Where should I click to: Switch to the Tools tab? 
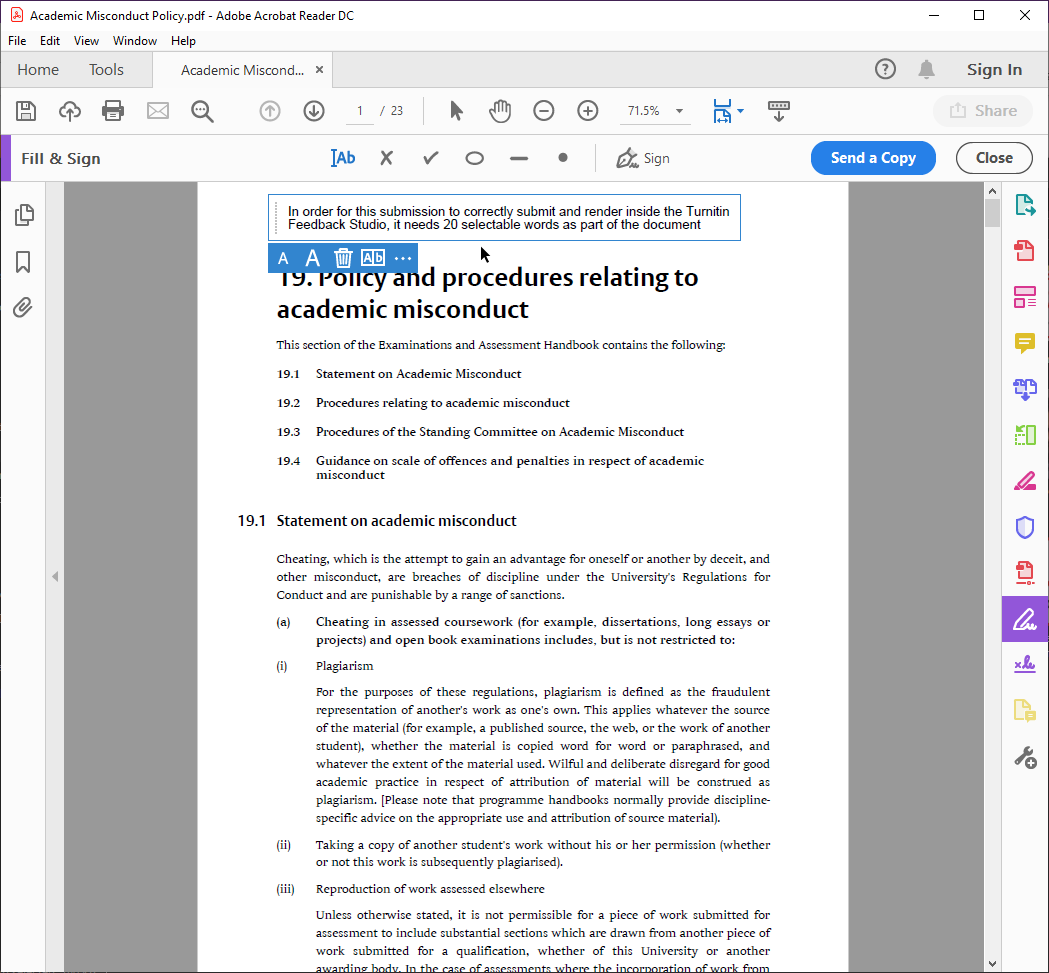(106, 70)
